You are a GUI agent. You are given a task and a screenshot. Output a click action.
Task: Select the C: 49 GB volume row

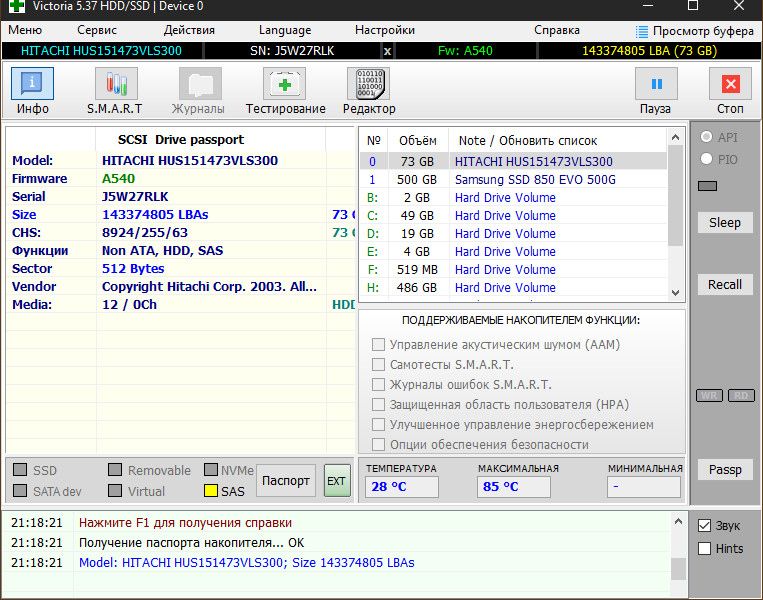[513, 215]
